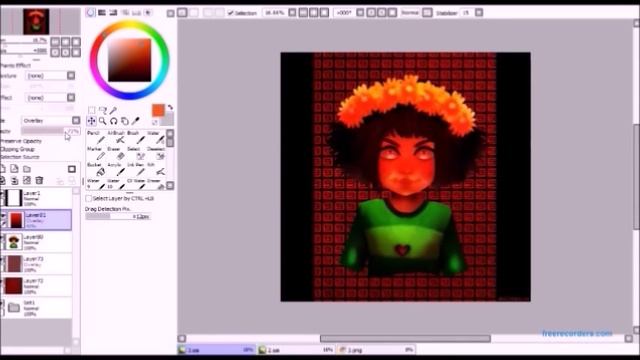
Task: Show the RGB slider panel
Action: pos(102,13)
